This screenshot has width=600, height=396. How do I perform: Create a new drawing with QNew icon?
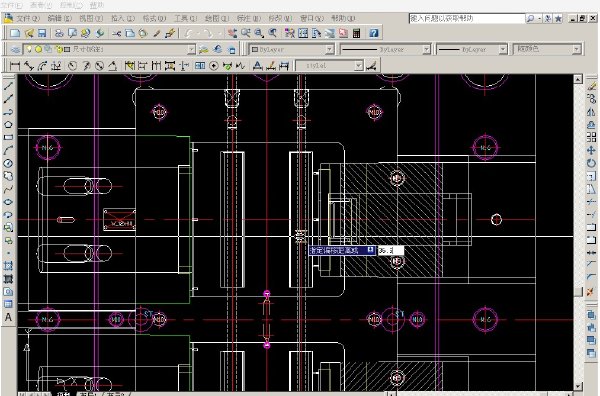point(15,33)
